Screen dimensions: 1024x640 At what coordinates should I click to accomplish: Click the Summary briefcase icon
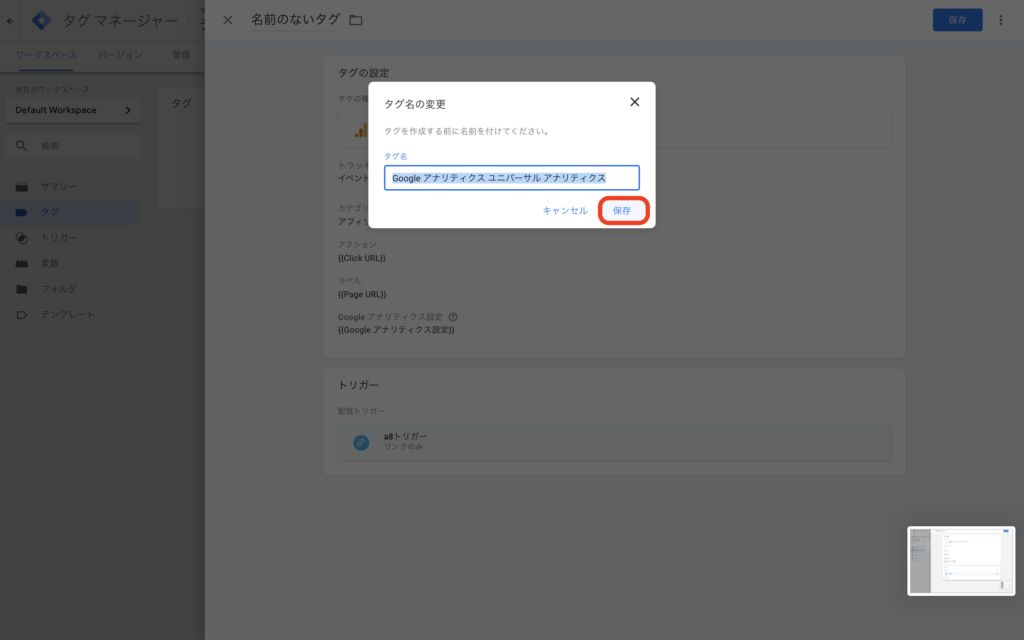pyautogui.click(x=22, y=187)
